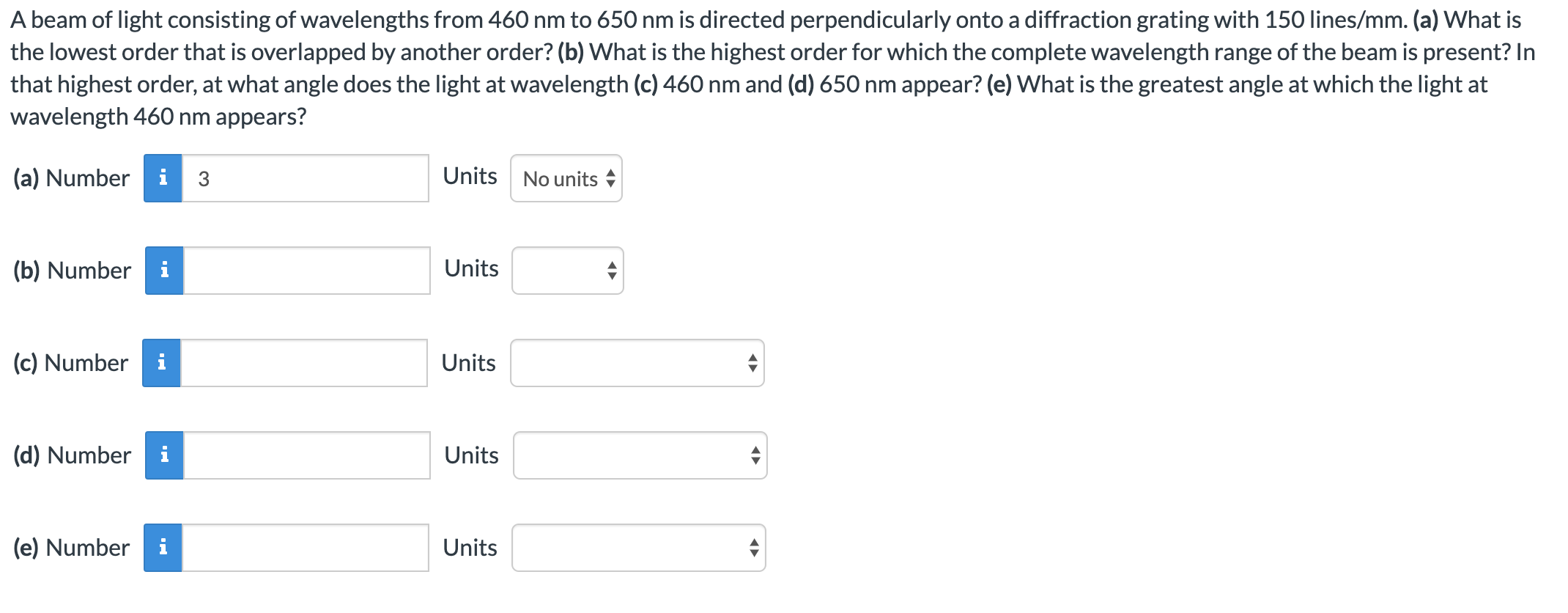Expand the empty Units dropdown for part (b)
The image size is (1568, 613).
(567, 271)
